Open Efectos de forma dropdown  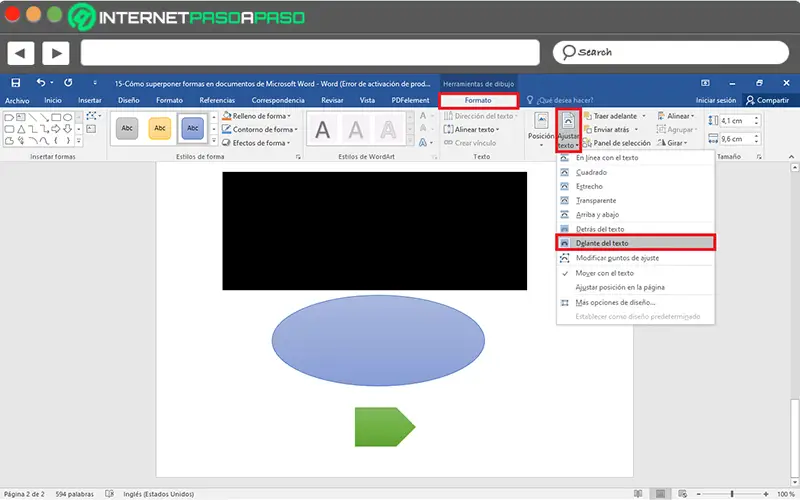[256, 143]
